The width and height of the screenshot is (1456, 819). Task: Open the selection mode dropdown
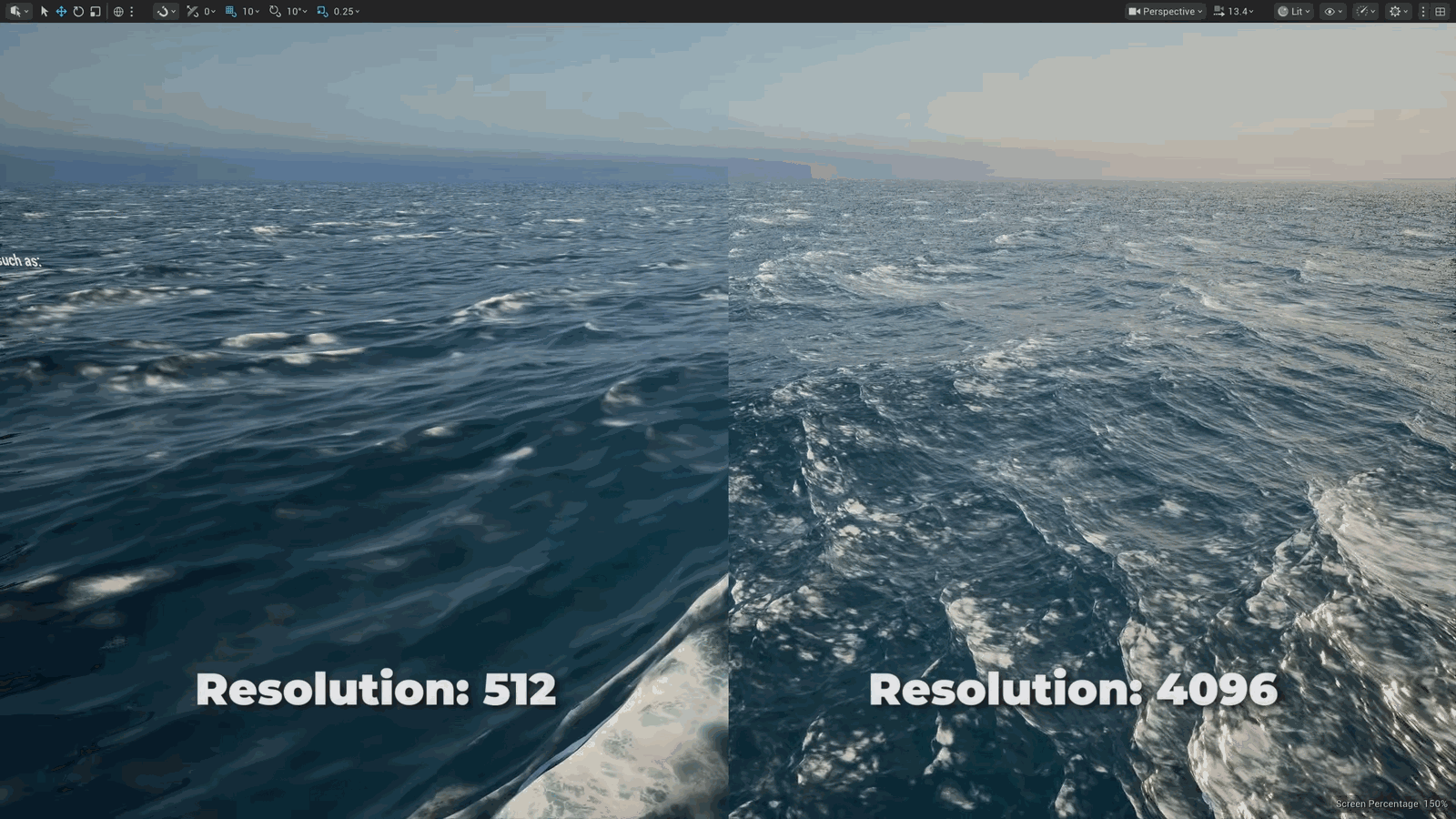point(18,11)
